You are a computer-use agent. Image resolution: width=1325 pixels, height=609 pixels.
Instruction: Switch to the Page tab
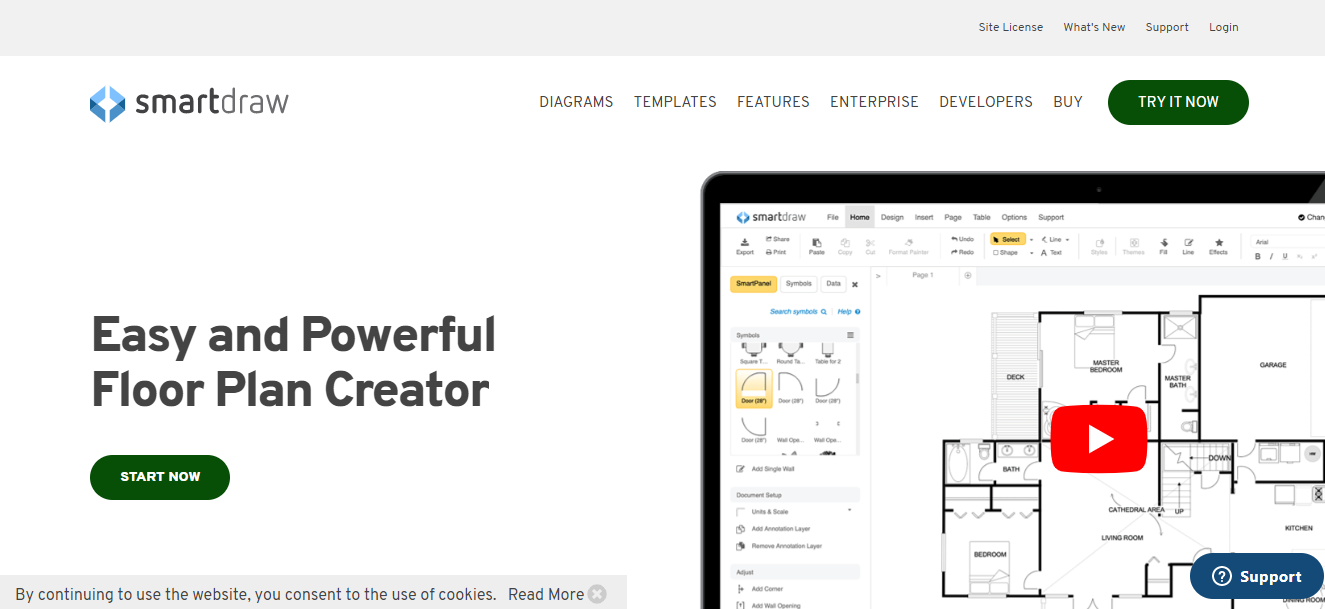953,217
